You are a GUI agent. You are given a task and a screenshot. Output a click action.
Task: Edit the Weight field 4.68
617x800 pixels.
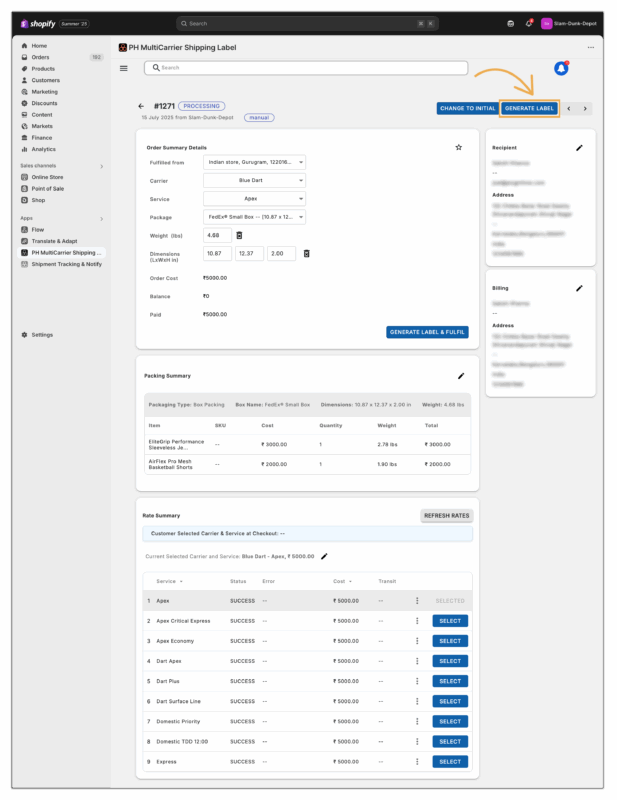(217, 235)
